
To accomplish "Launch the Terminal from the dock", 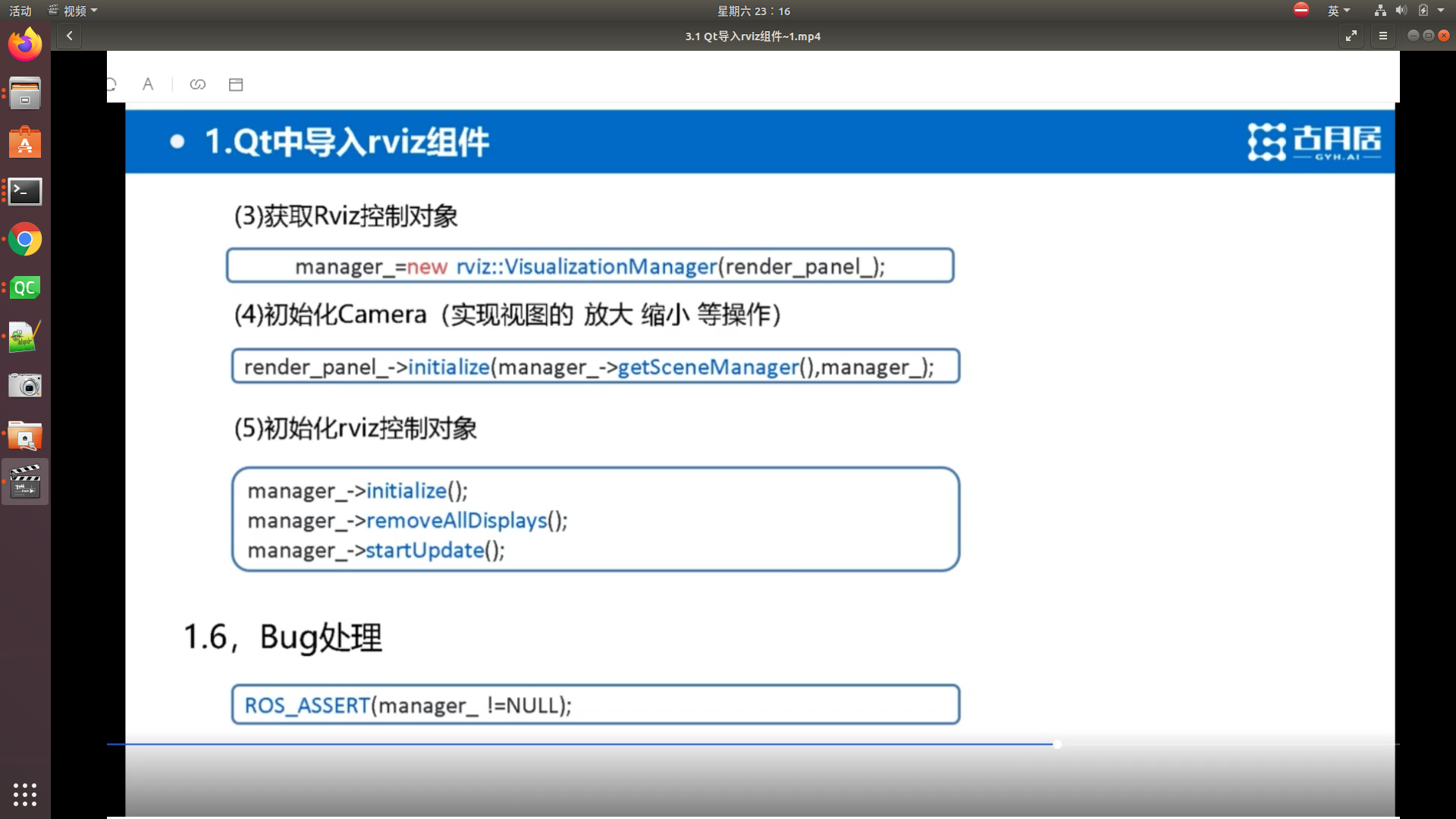I will coord(25,191).
